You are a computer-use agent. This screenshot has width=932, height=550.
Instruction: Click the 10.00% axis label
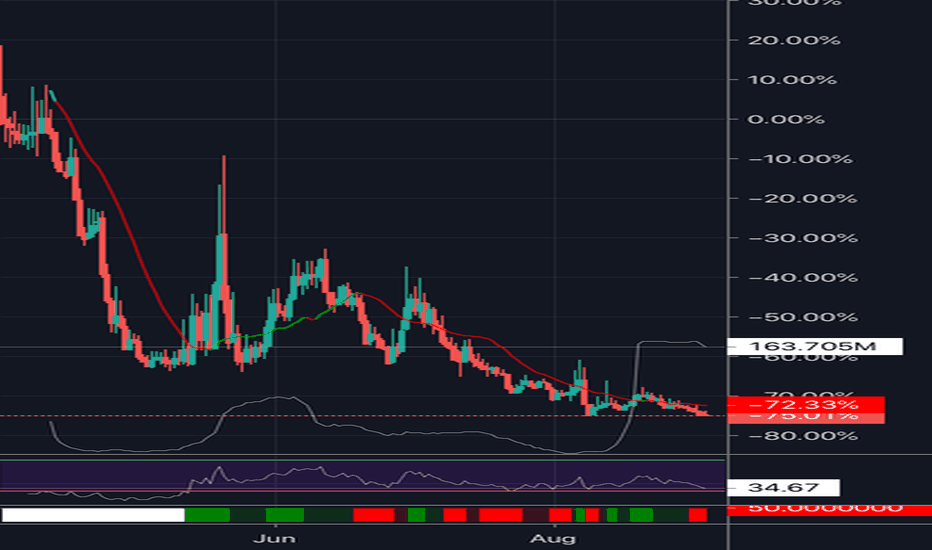pyautogui.click(x=792, y=80)
